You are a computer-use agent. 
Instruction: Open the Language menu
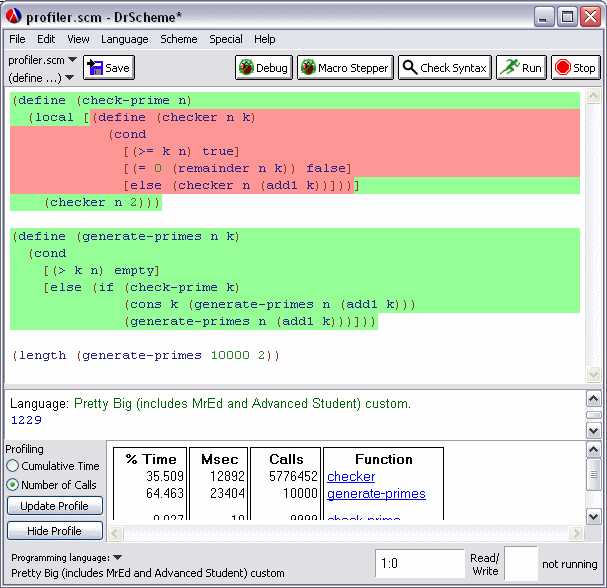tap(125, 39)
